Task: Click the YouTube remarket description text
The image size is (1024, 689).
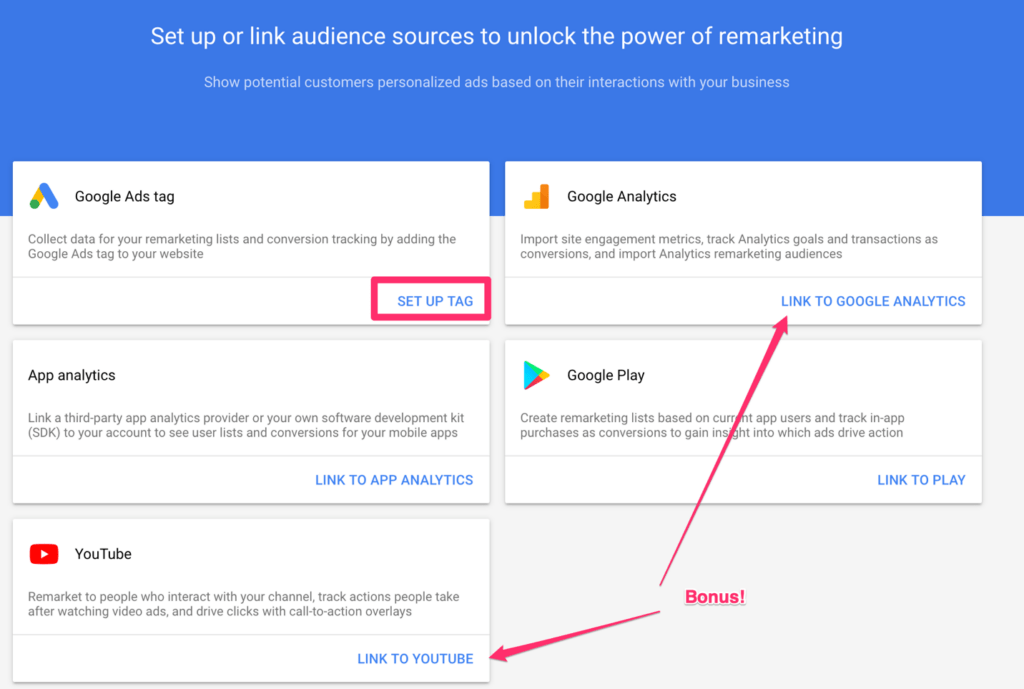Action: 243,604
